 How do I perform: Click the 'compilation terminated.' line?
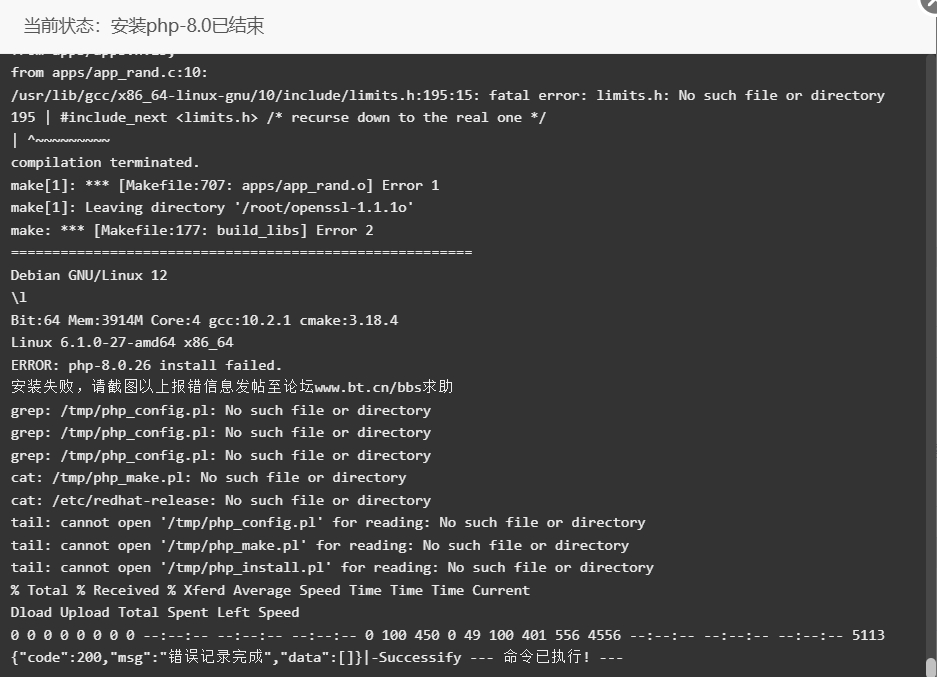(105, 163)
